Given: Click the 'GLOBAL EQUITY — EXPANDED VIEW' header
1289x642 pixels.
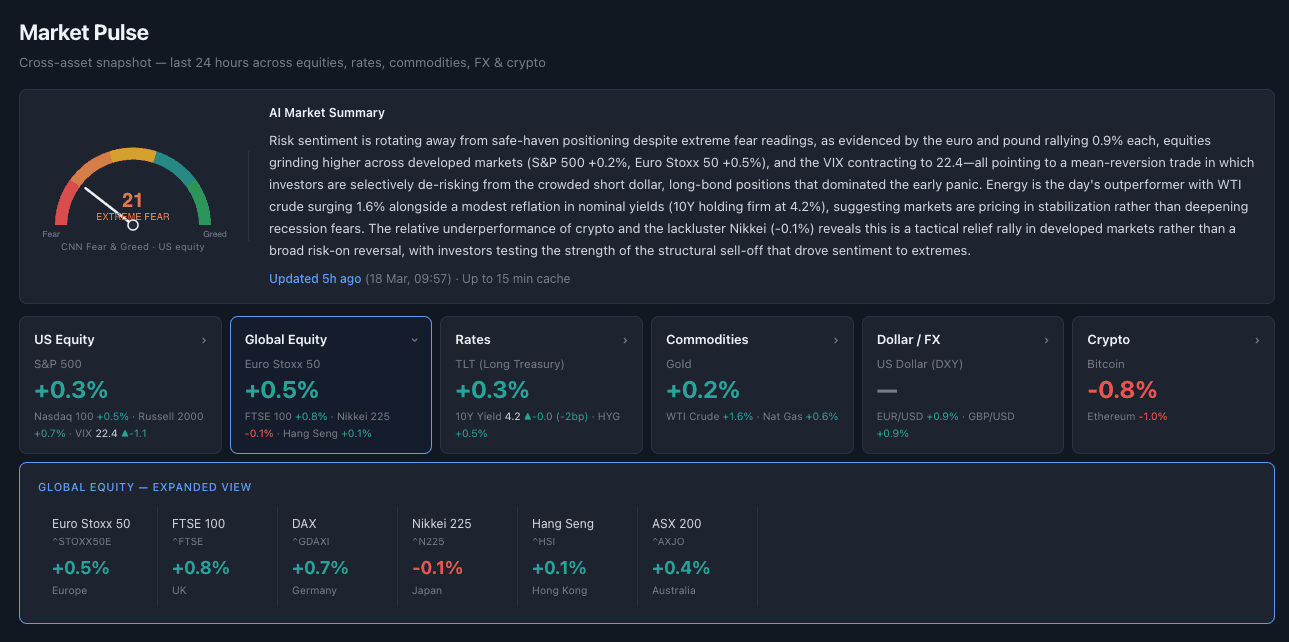Looking at the screenshot, I should (145, 486).
